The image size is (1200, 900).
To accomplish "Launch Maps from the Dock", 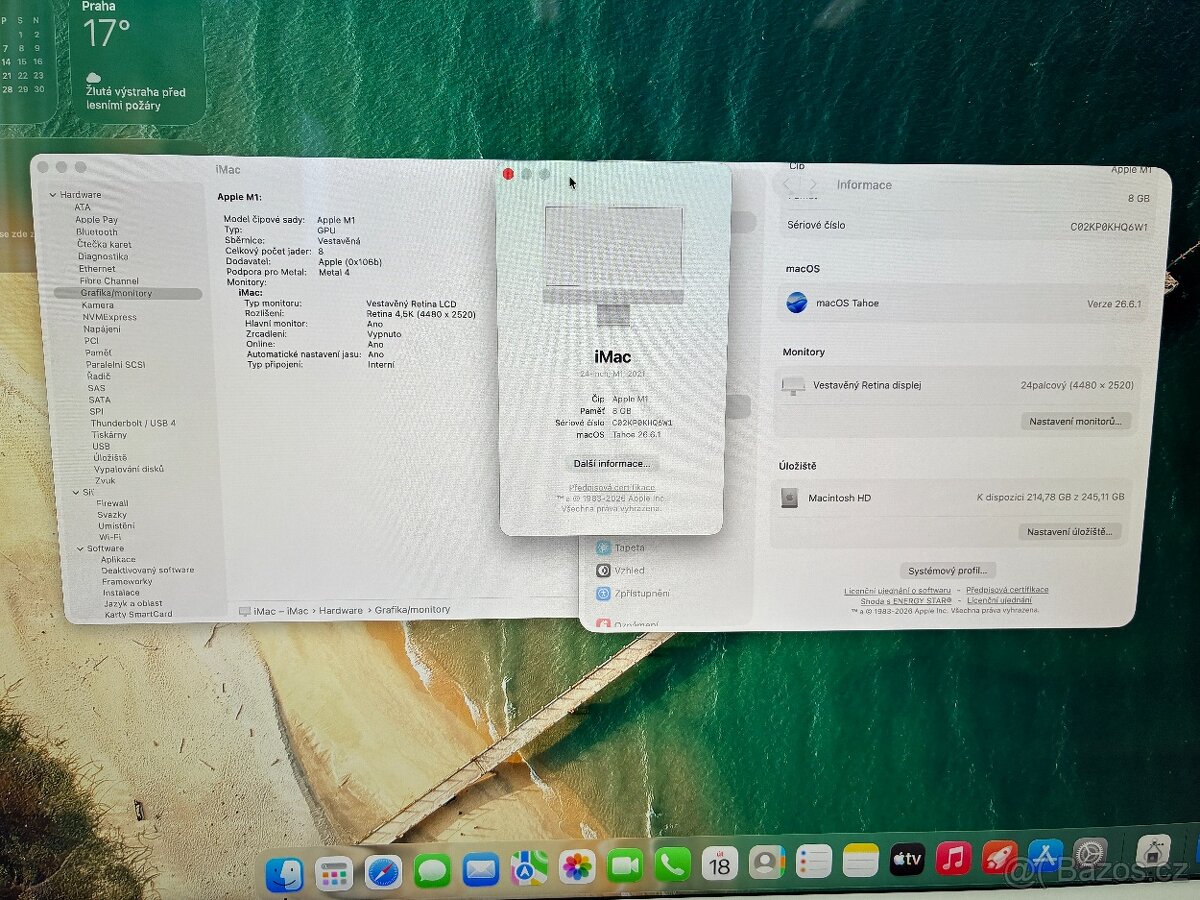I will click(x=529, y=868).
